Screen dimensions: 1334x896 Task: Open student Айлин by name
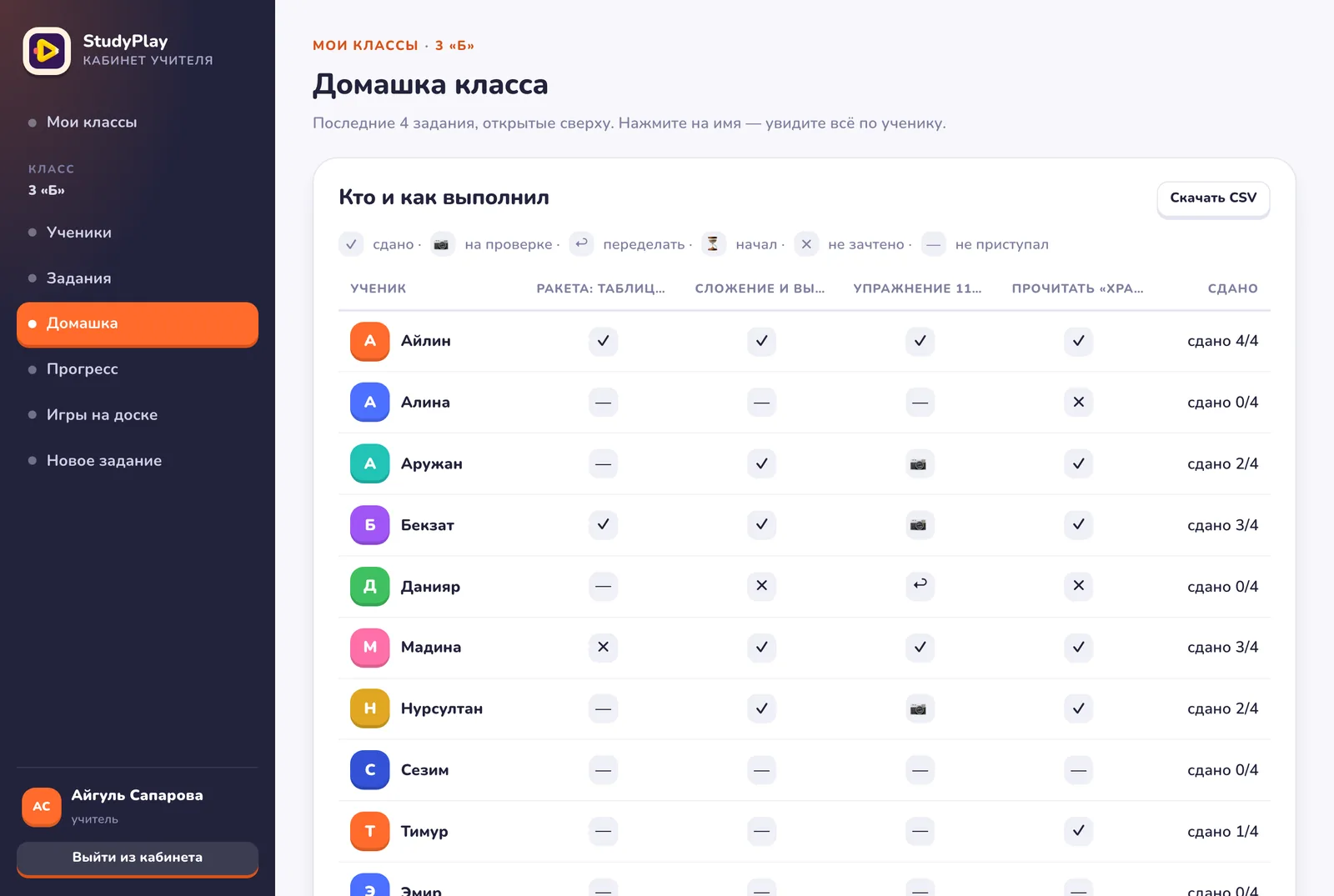[425, 341]
